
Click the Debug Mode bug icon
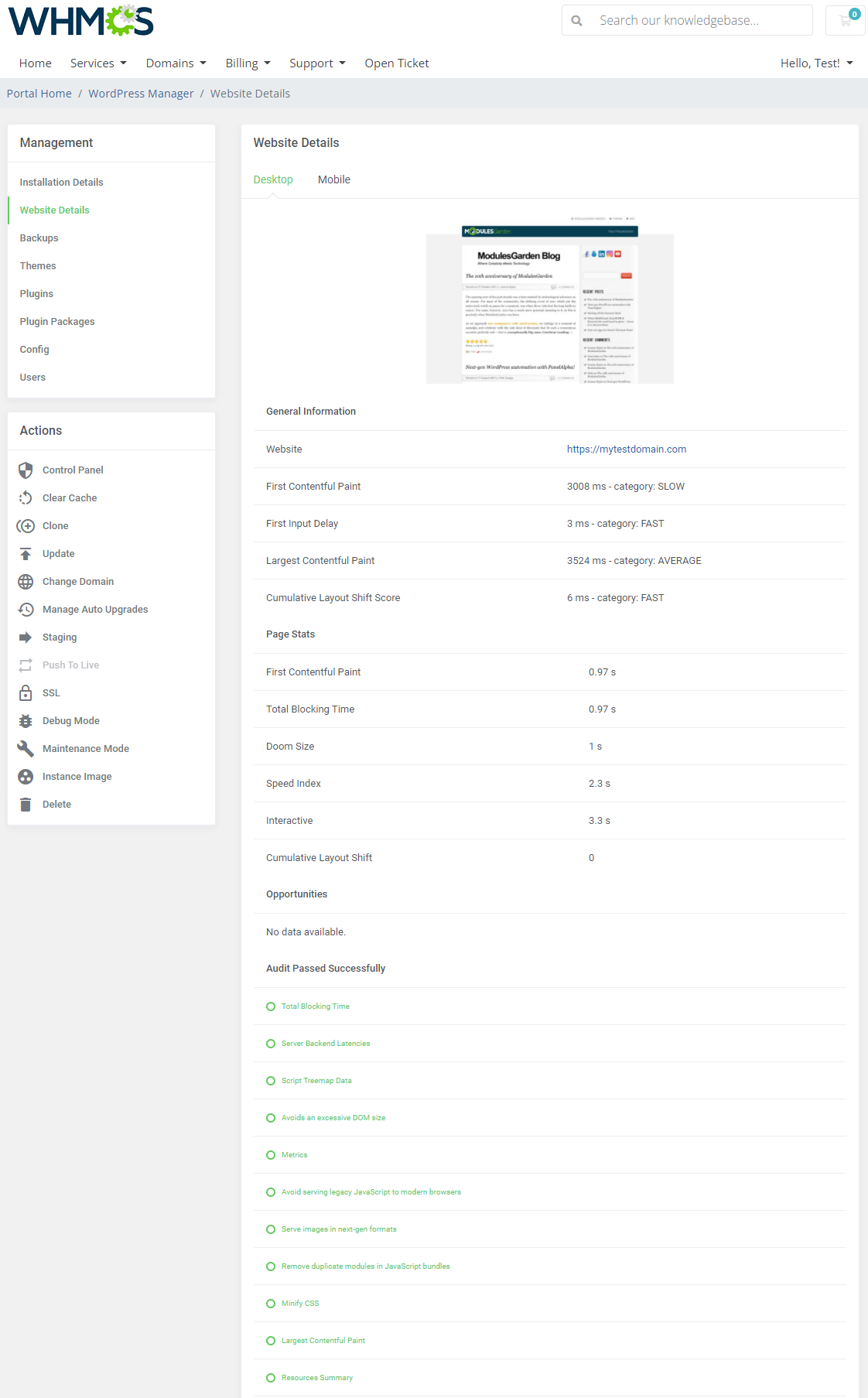pyautogui.click(x=26, y=721)
